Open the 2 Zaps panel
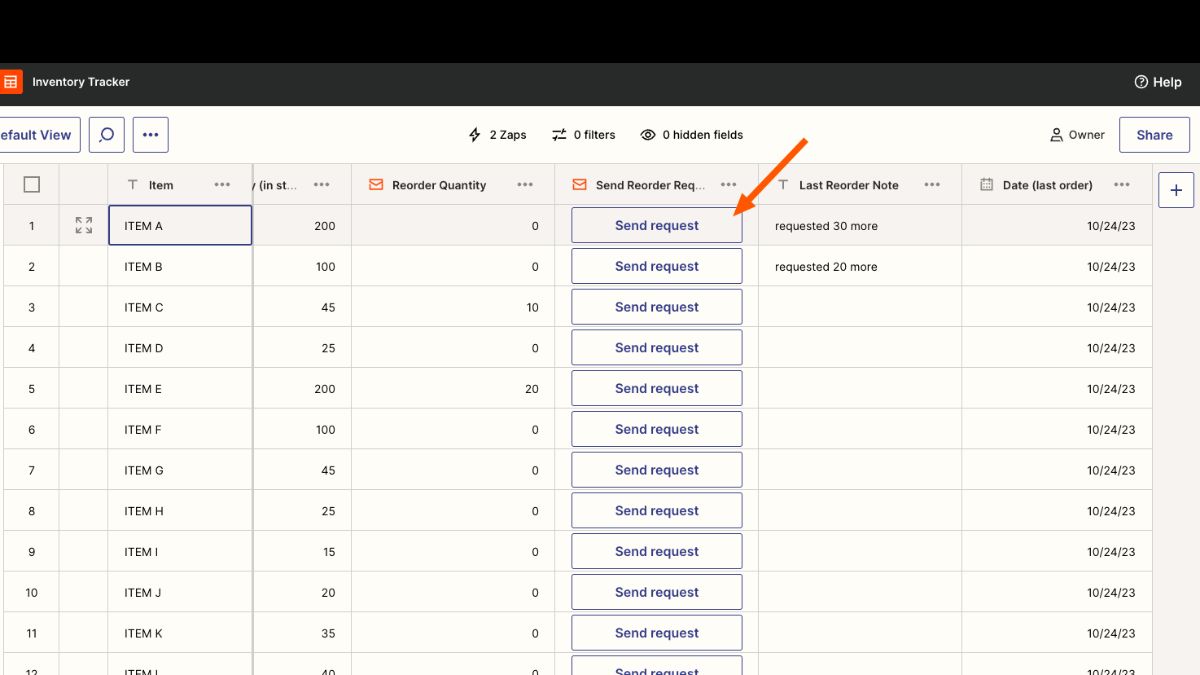 coord(497,135)
